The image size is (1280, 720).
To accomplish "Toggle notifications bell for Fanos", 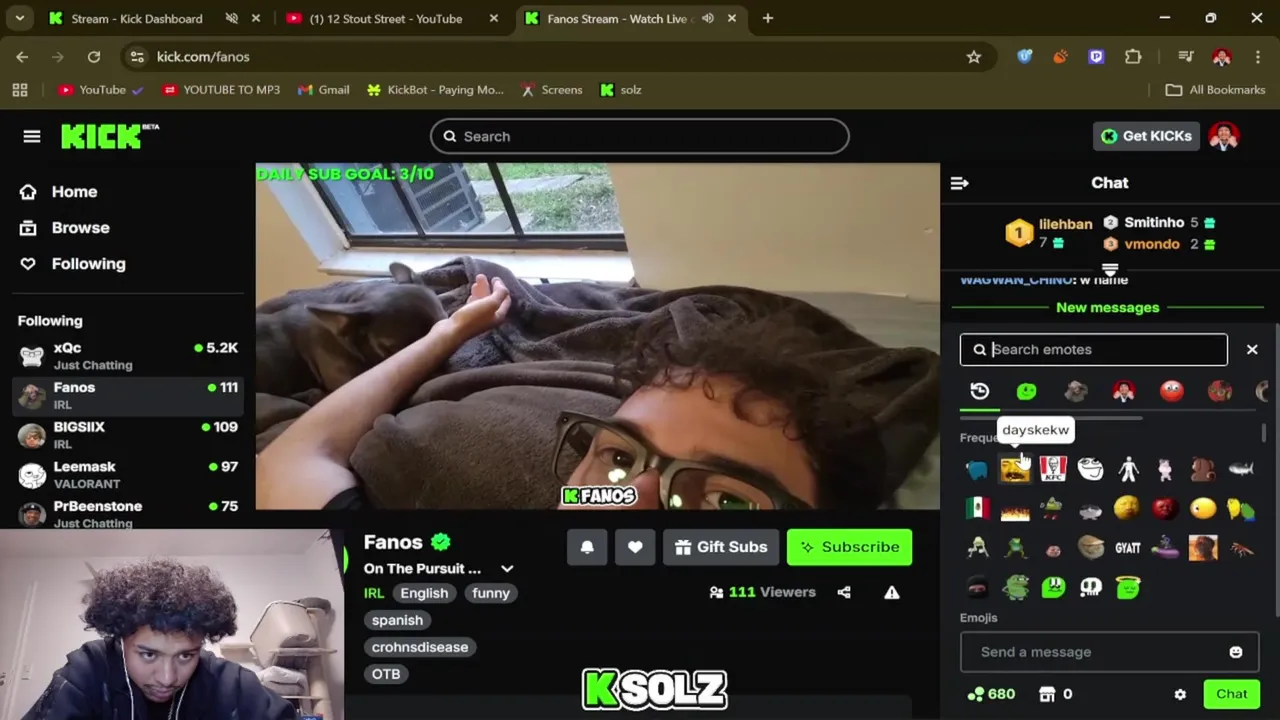I will coord(587,547).
